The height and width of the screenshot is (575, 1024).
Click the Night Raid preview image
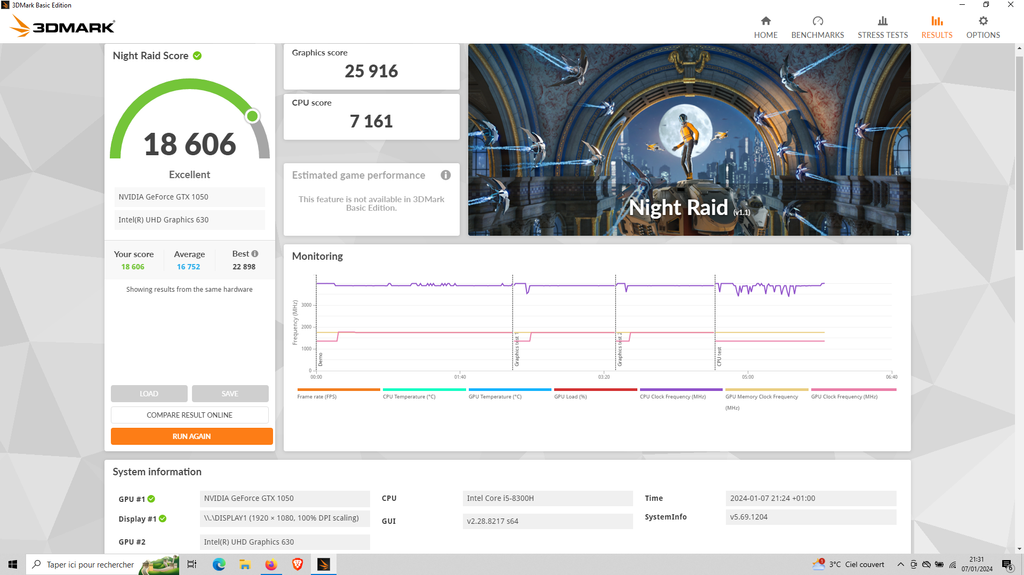[689, 140]
